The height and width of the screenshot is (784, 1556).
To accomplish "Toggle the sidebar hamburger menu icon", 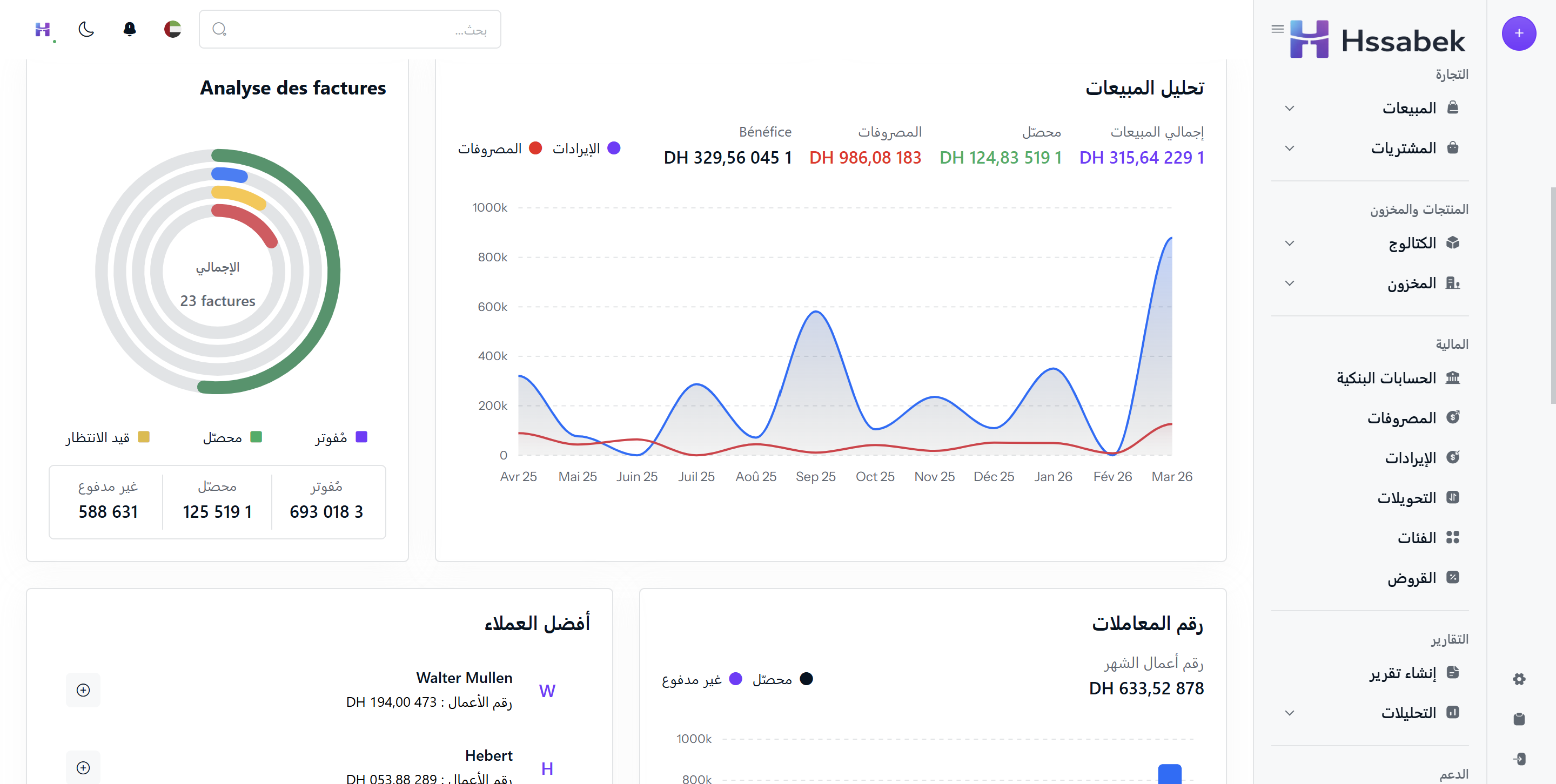I will 1277,29.
